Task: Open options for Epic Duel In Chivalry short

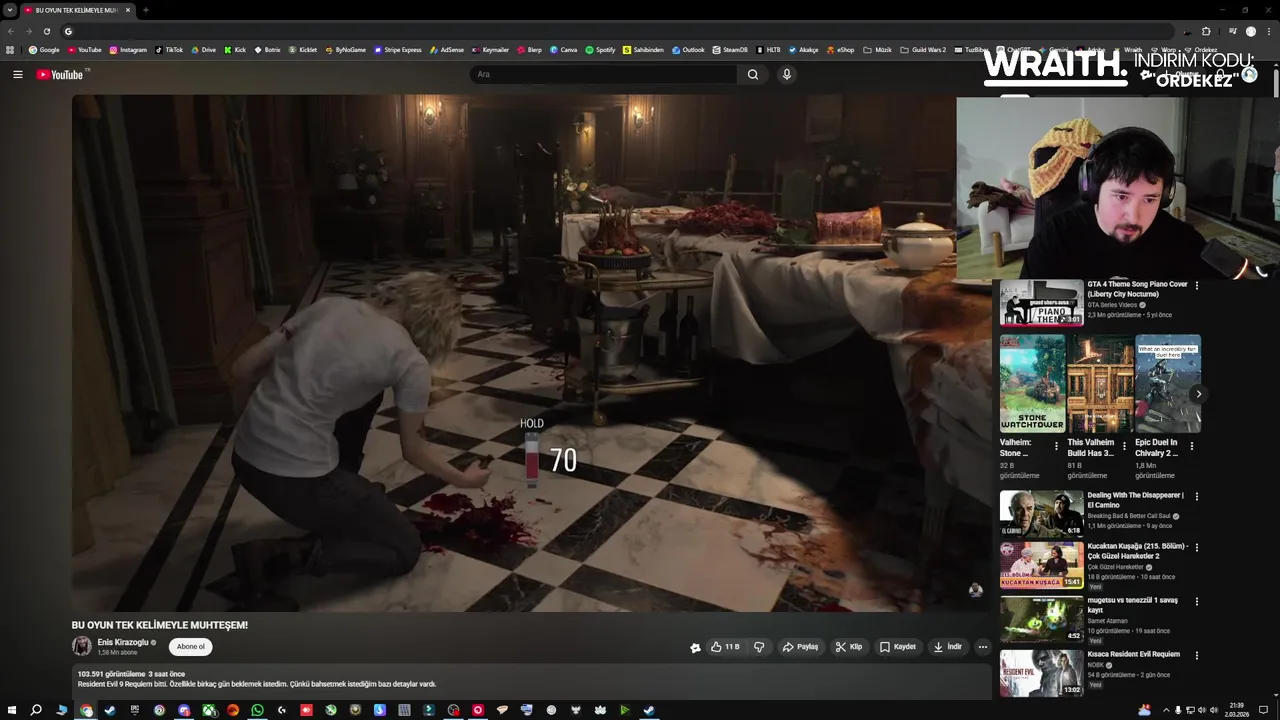Action: click(1192, 446)
